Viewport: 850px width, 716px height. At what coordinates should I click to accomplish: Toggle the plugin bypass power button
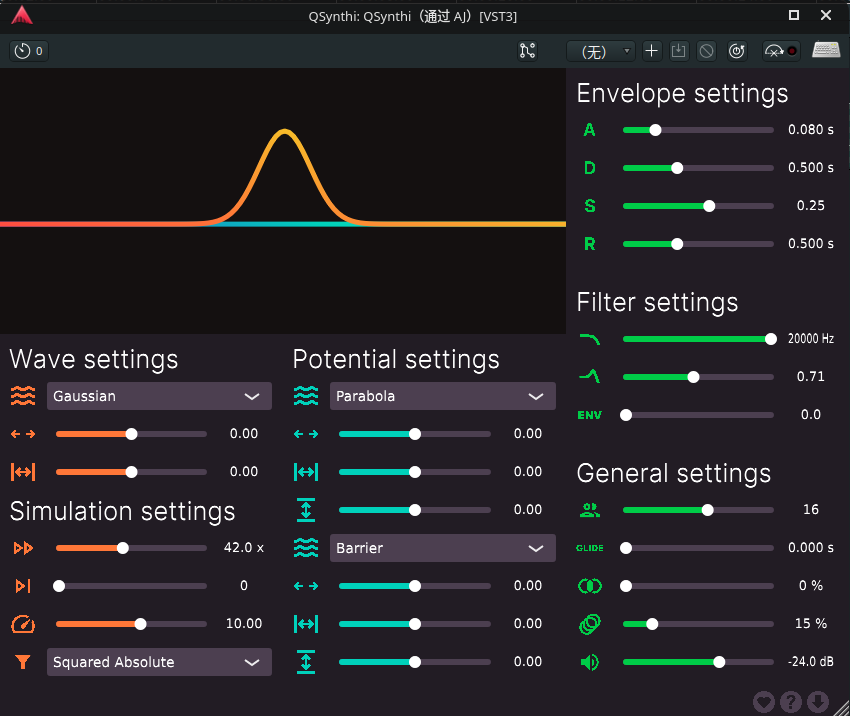coord(737,51)
